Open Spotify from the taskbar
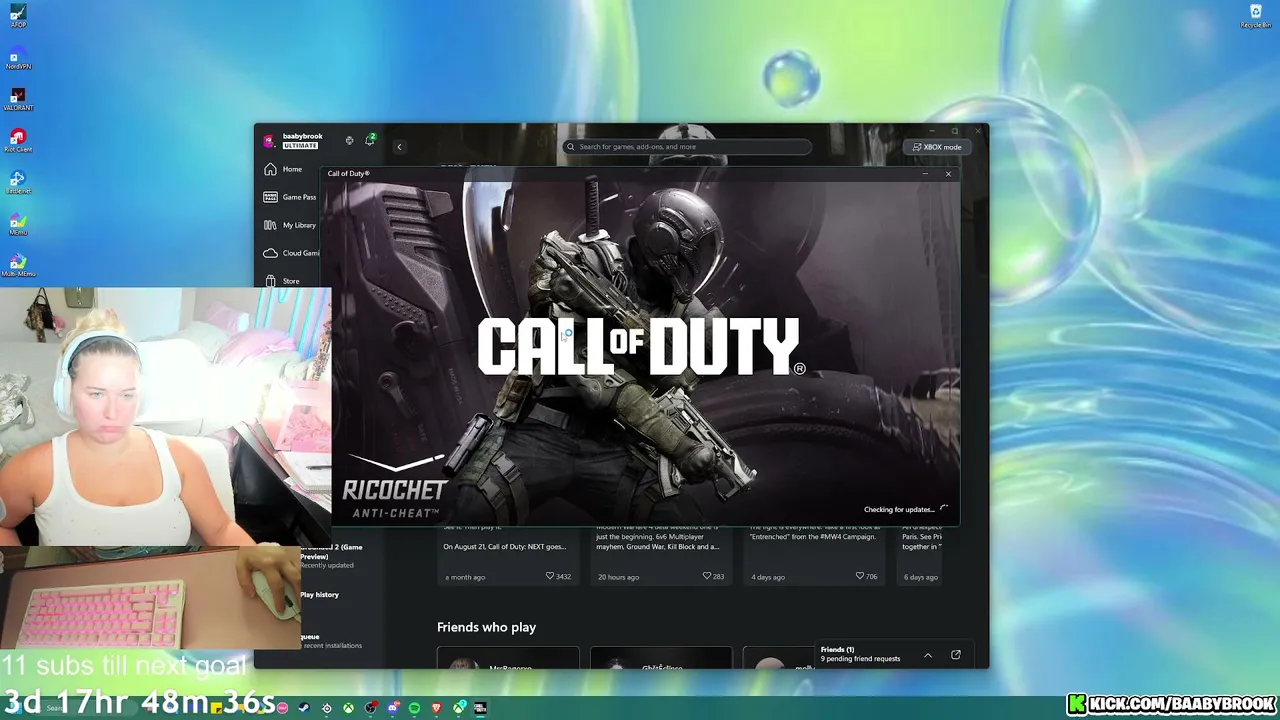Image resolution: width=1280 pixels, height=720 pixels. (414, 708)
